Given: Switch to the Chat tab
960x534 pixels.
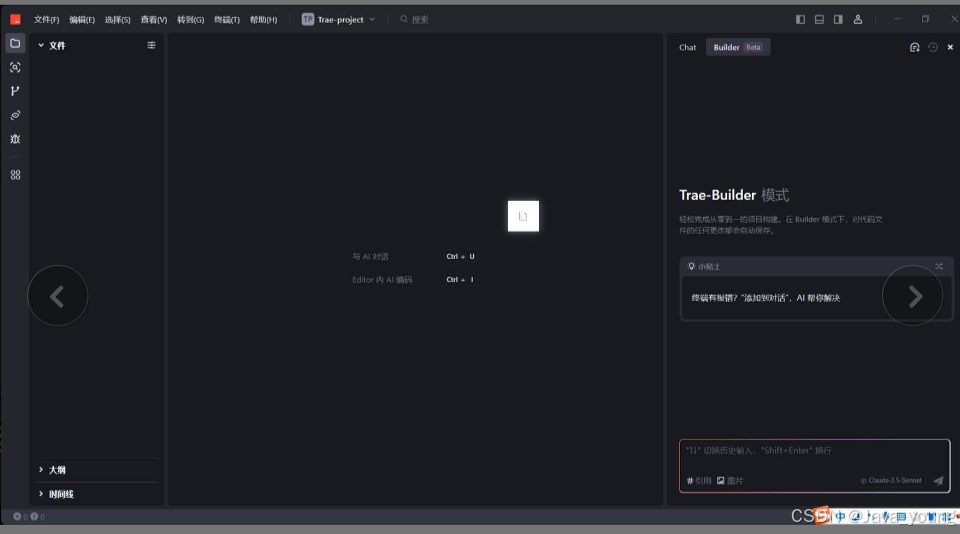Looking at the screenshot, I should (688, 47).
